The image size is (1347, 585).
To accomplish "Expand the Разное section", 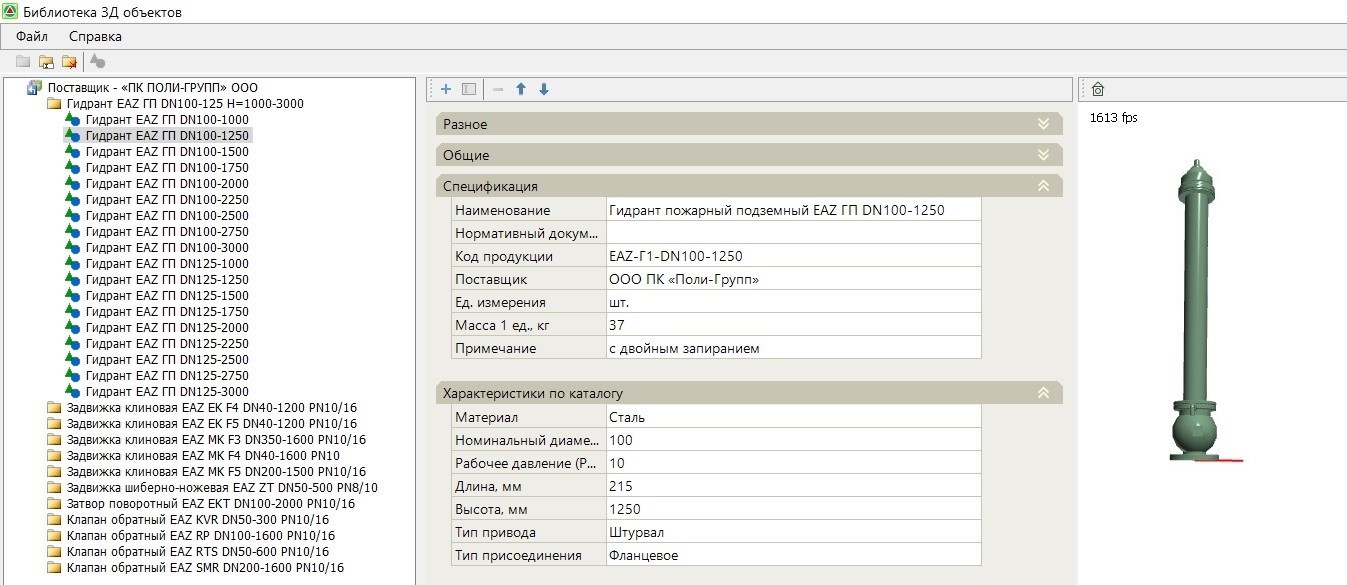I will pyautogui.click(x=1043, y=124).
